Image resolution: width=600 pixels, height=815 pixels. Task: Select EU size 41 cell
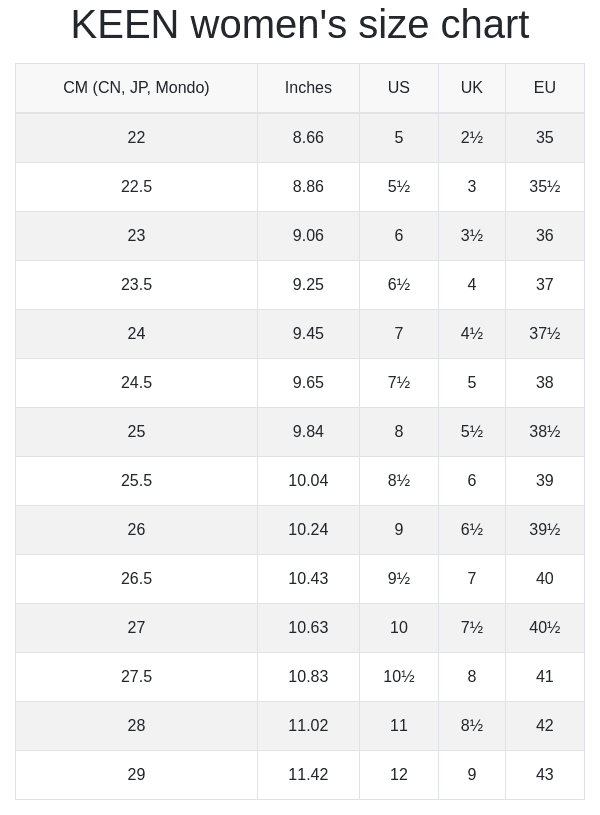[545, 677]
